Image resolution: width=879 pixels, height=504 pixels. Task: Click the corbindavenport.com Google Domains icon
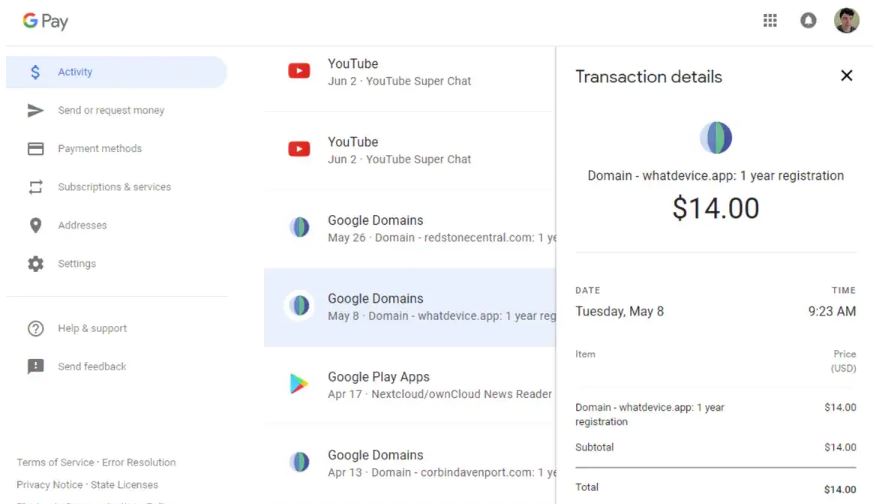tap(299, 462)
